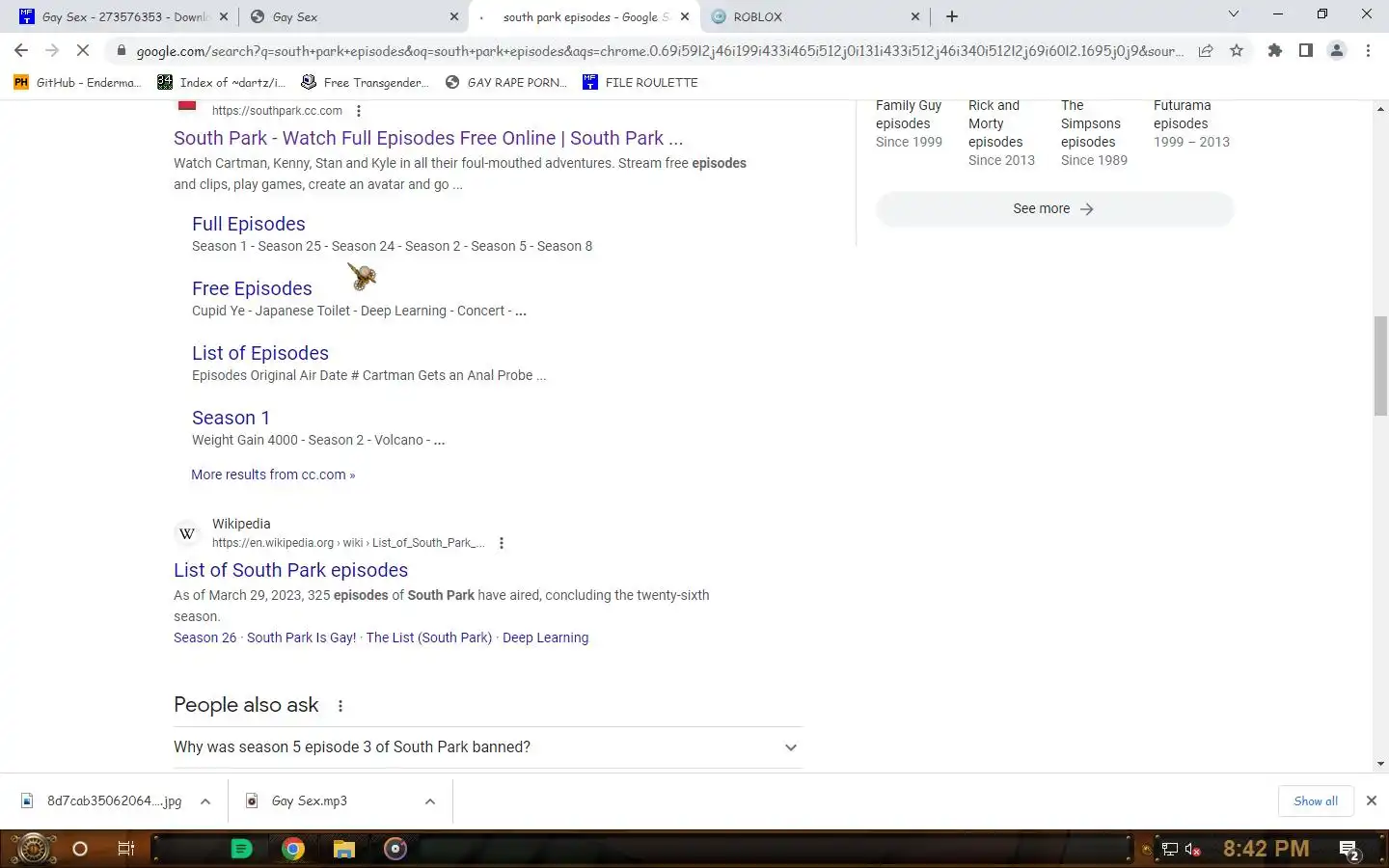Click More results from cc.com
1389x868 pixels.
coord(273,475)
